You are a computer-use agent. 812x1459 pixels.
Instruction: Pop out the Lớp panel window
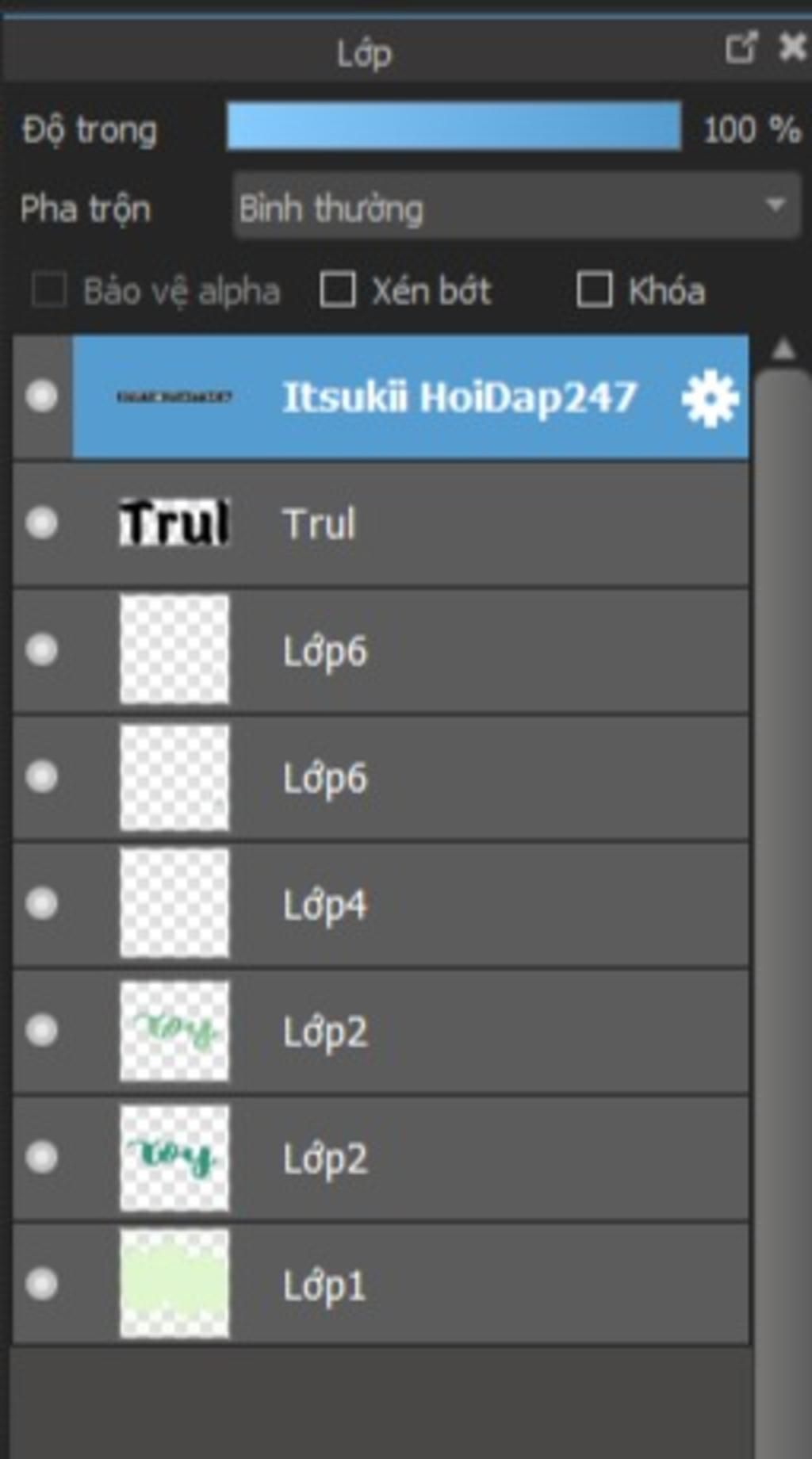tap(741, 48)
